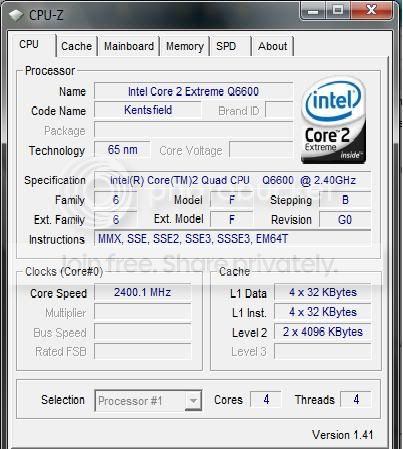
Task: Click the empty Package field
Action: click(194, 130)
